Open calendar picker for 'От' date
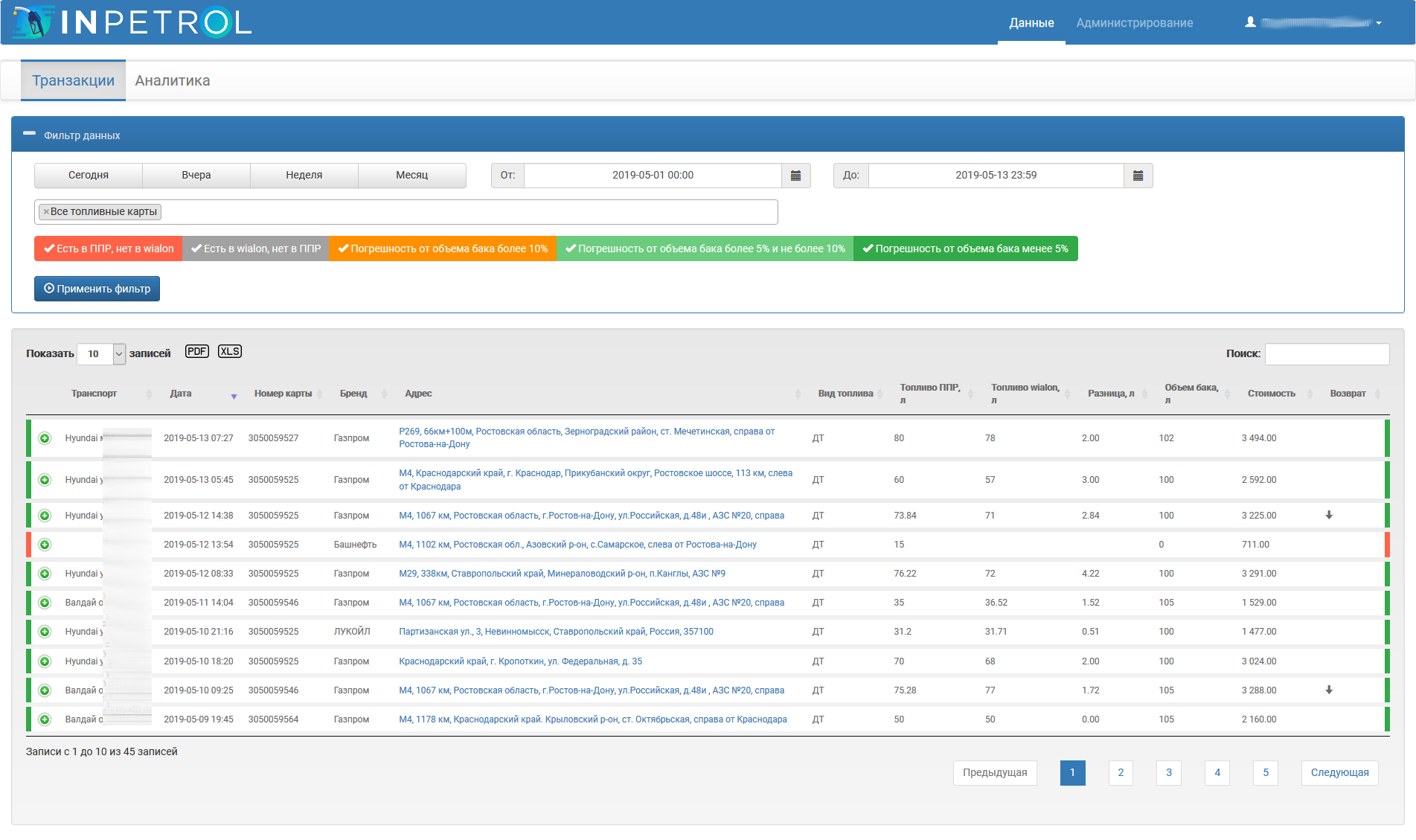Viewport: 1416px width, 840px height. pos(795,176)
